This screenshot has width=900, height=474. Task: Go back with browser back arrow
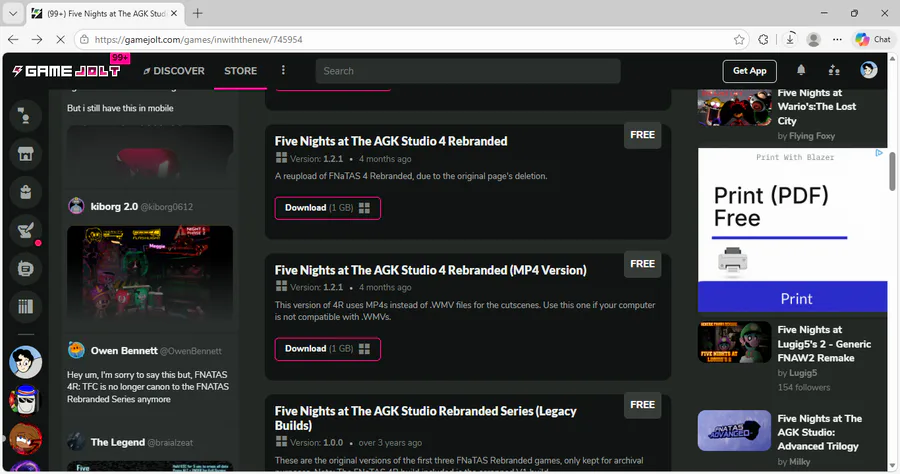(x=13, y=40)
